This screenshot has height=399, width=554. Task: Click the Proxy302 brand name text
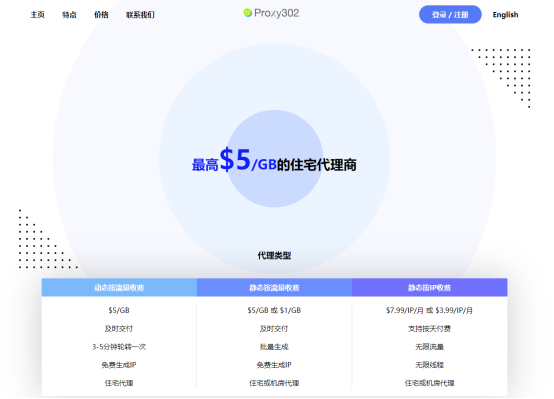tap(277, 13)
